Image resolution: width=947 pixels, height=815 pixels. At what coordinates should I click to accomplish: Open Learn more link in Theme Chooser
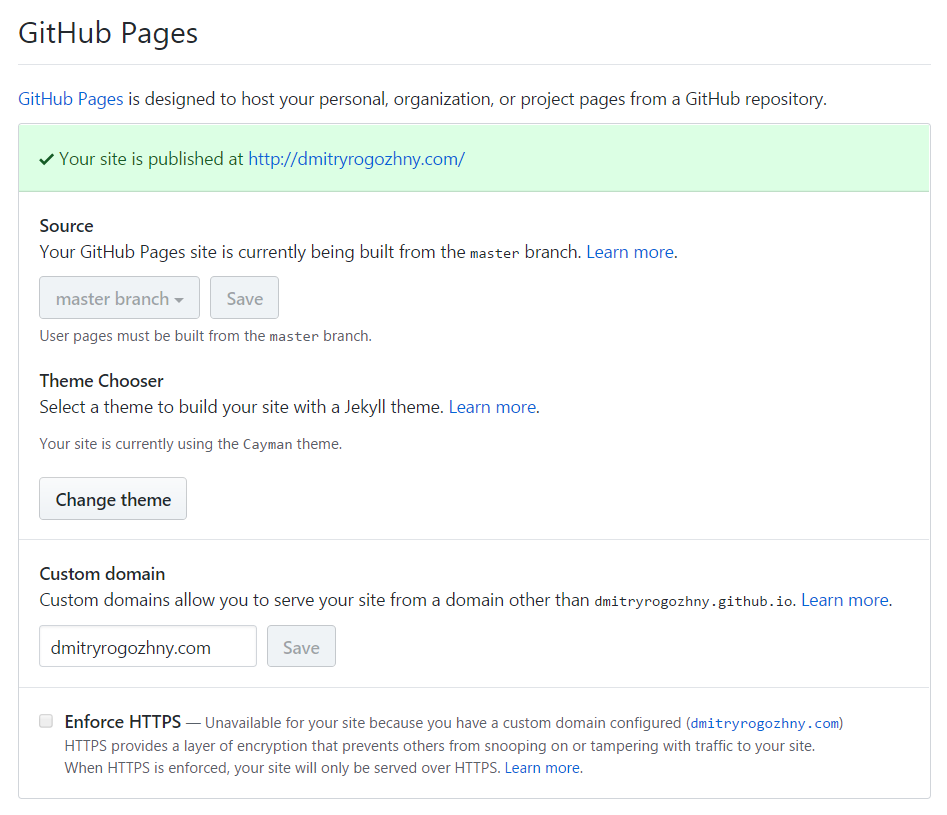[492, 407]
